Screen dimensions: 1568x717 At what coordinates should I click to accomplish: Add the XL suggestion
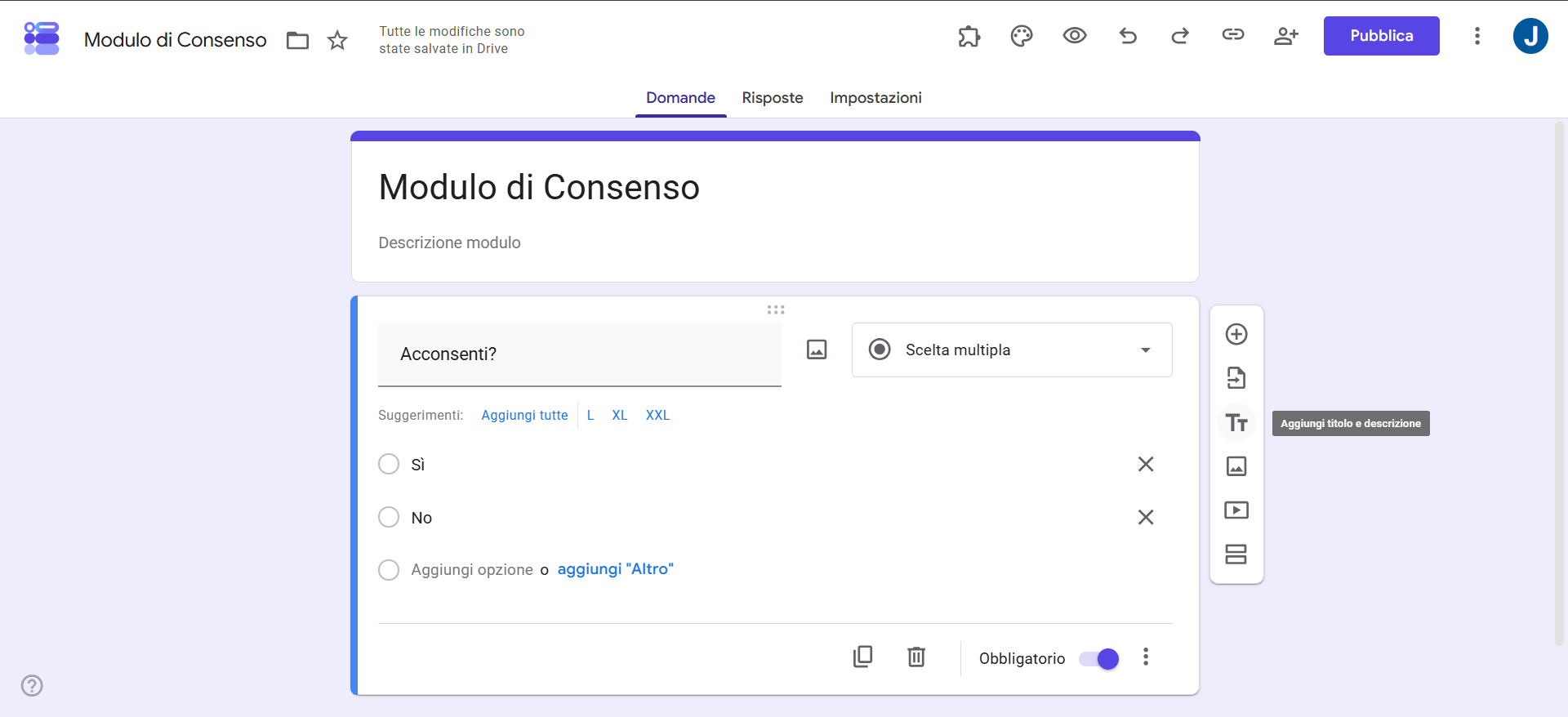coord(620,415)
